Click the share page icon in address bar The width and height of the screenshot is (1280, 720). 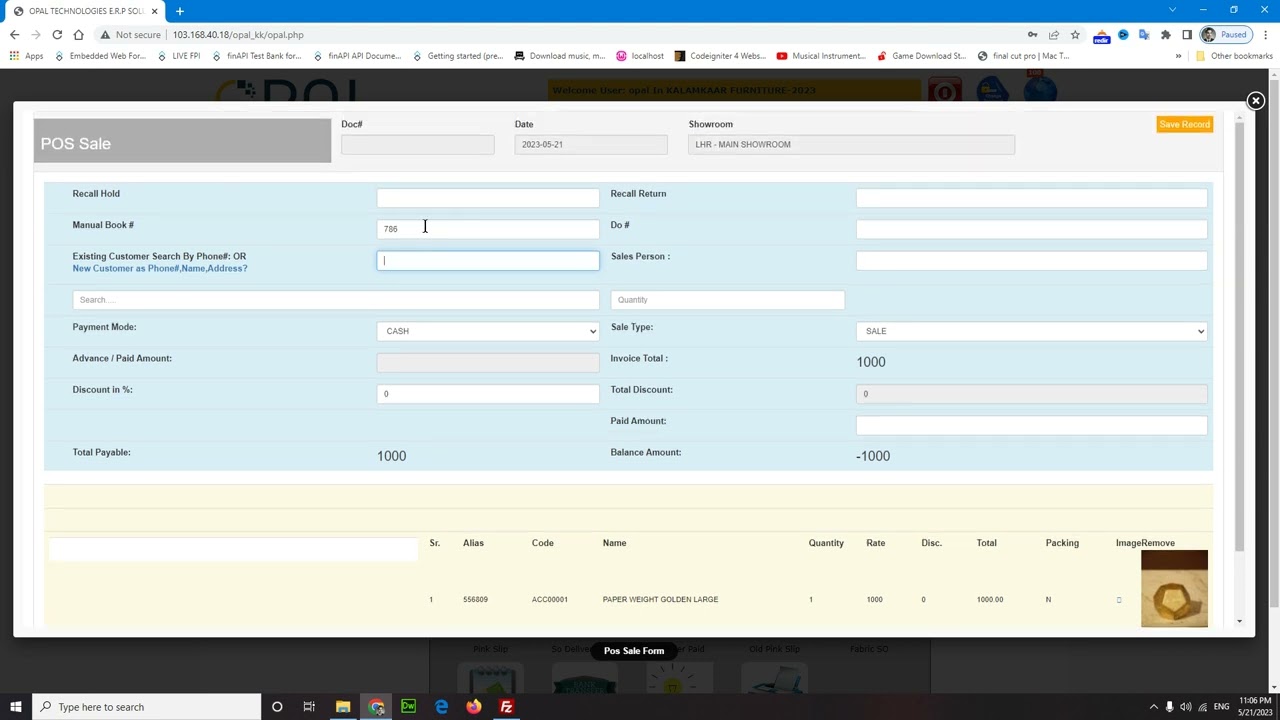tap(1054, 35)
